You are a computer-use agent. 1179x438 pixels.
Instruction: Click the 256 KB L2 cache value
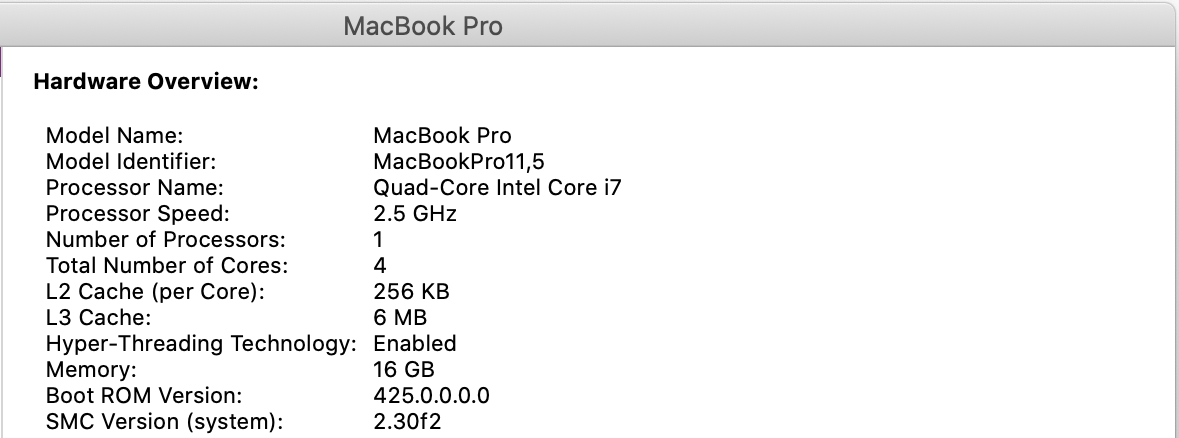click(411, 291)
